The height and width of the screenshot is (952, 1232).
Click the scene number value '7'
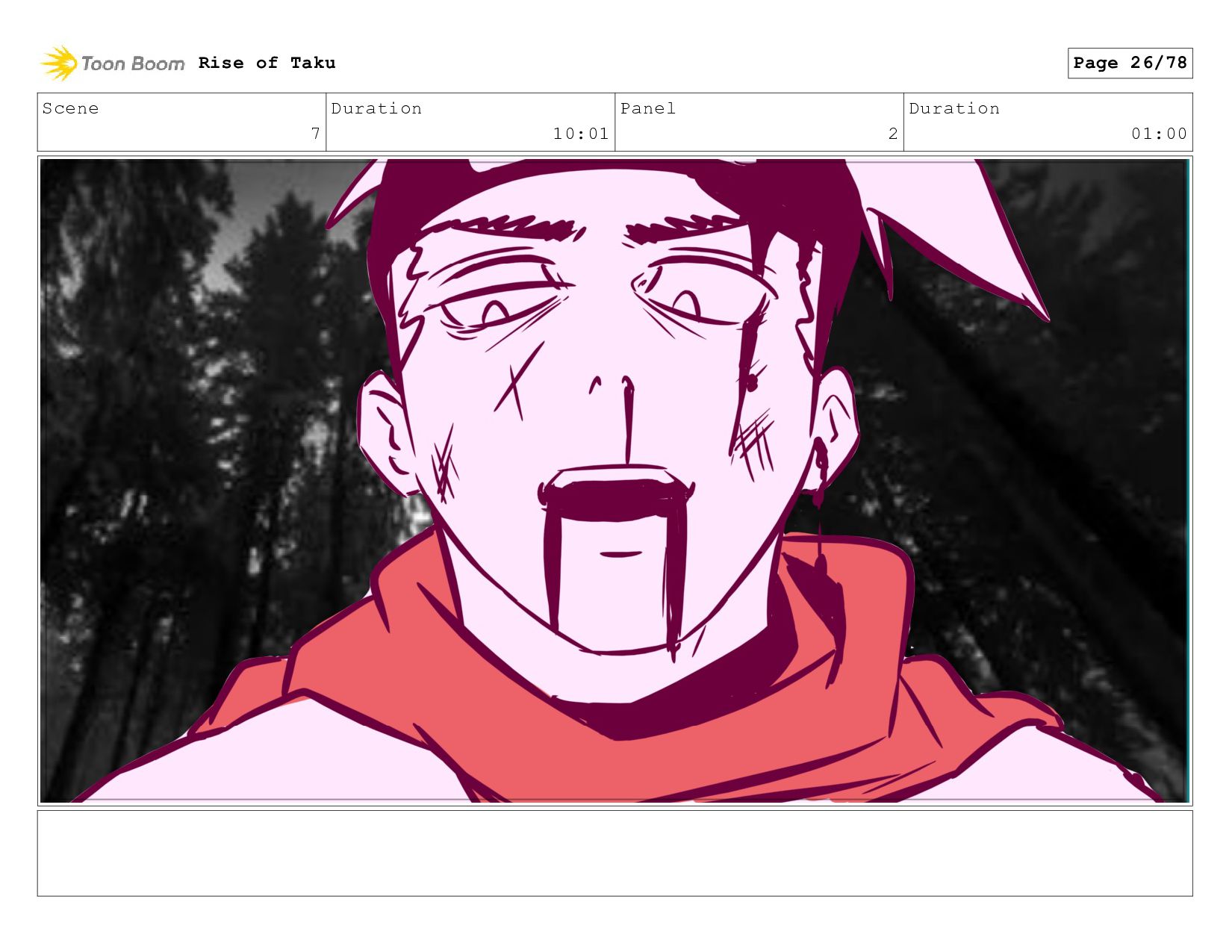316,134
